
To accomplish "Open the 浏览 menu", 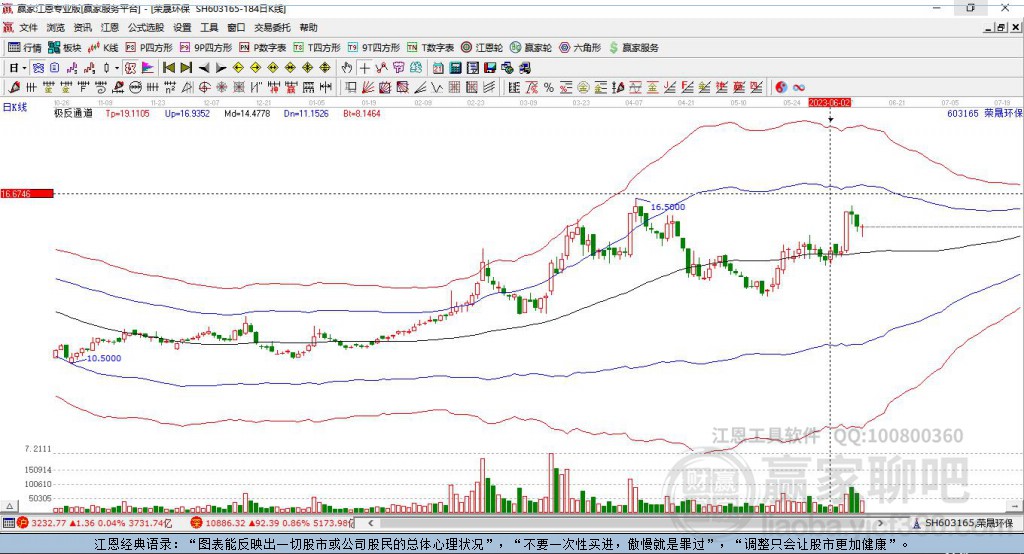I will (56, 27).
